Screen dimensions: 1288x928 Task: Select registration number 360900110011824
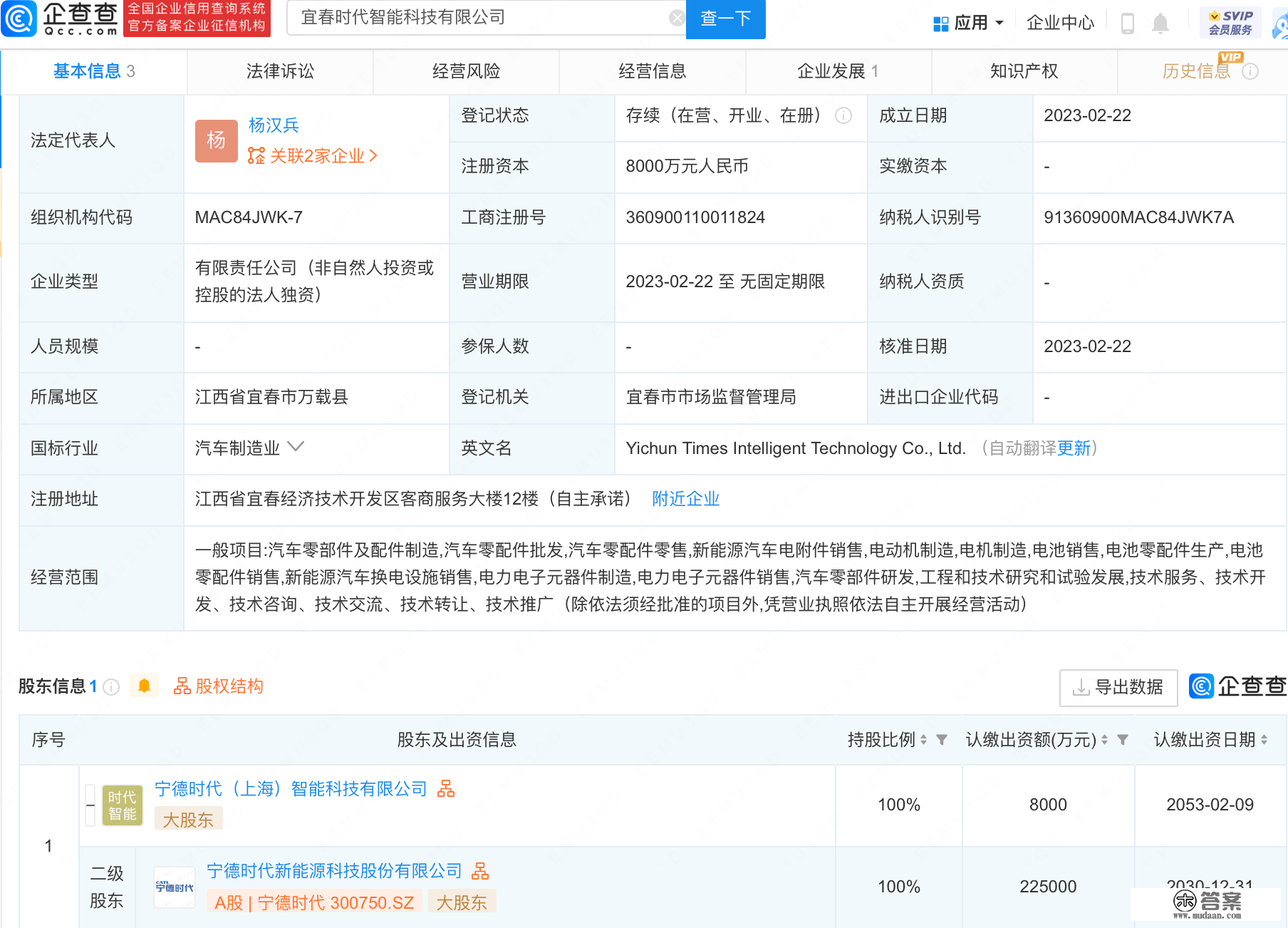coord(695,217)
